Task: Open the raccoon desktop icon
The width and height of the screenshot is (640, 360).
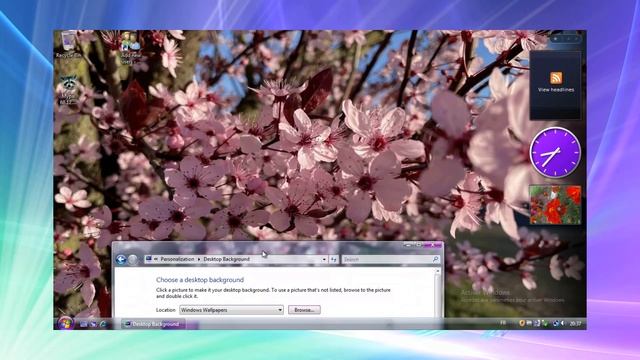Action: pos(69,90)
